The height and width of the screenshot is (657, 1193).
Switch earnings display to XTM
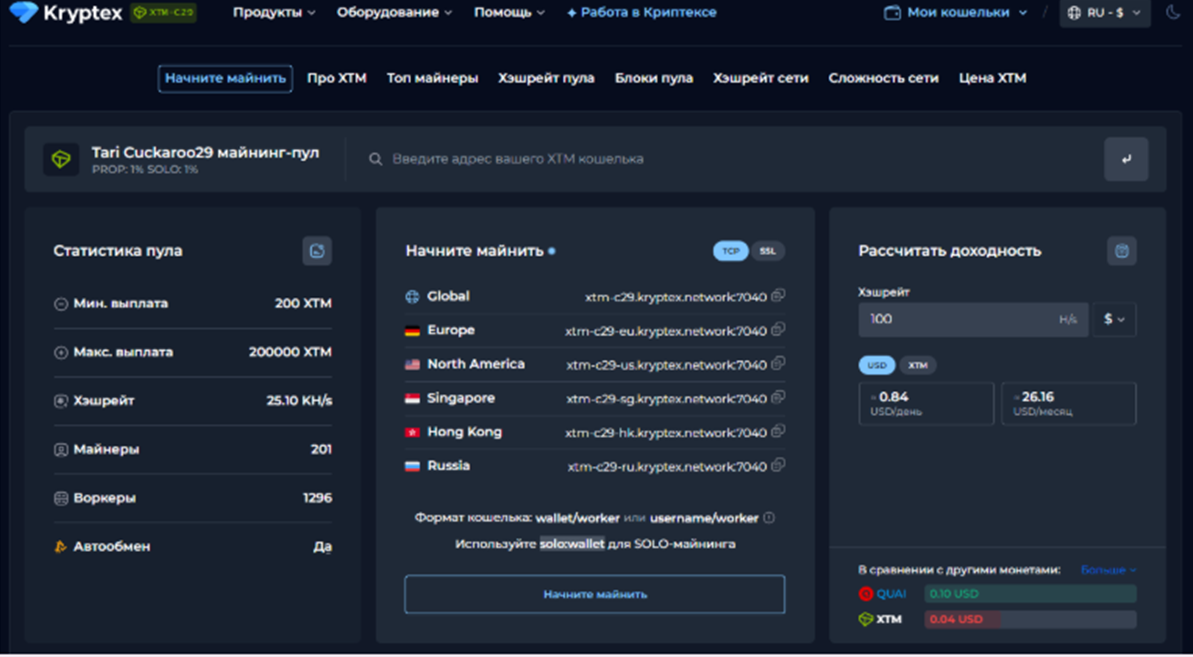[x=917, y=365]
